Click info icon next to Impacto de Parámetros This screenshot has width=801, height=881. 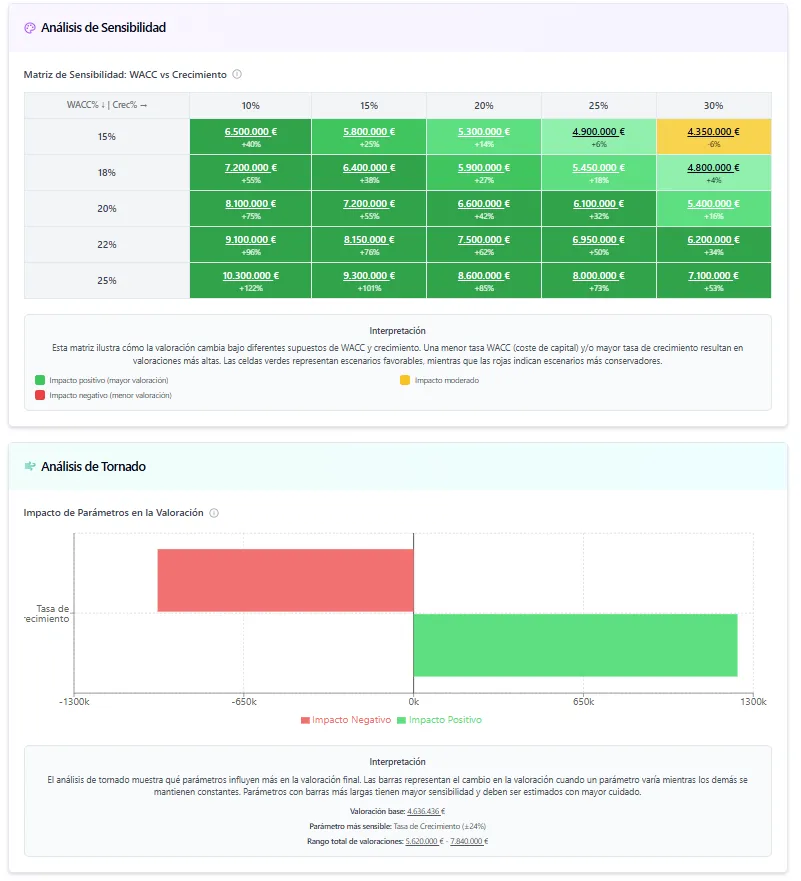click(x=214, y=513)
